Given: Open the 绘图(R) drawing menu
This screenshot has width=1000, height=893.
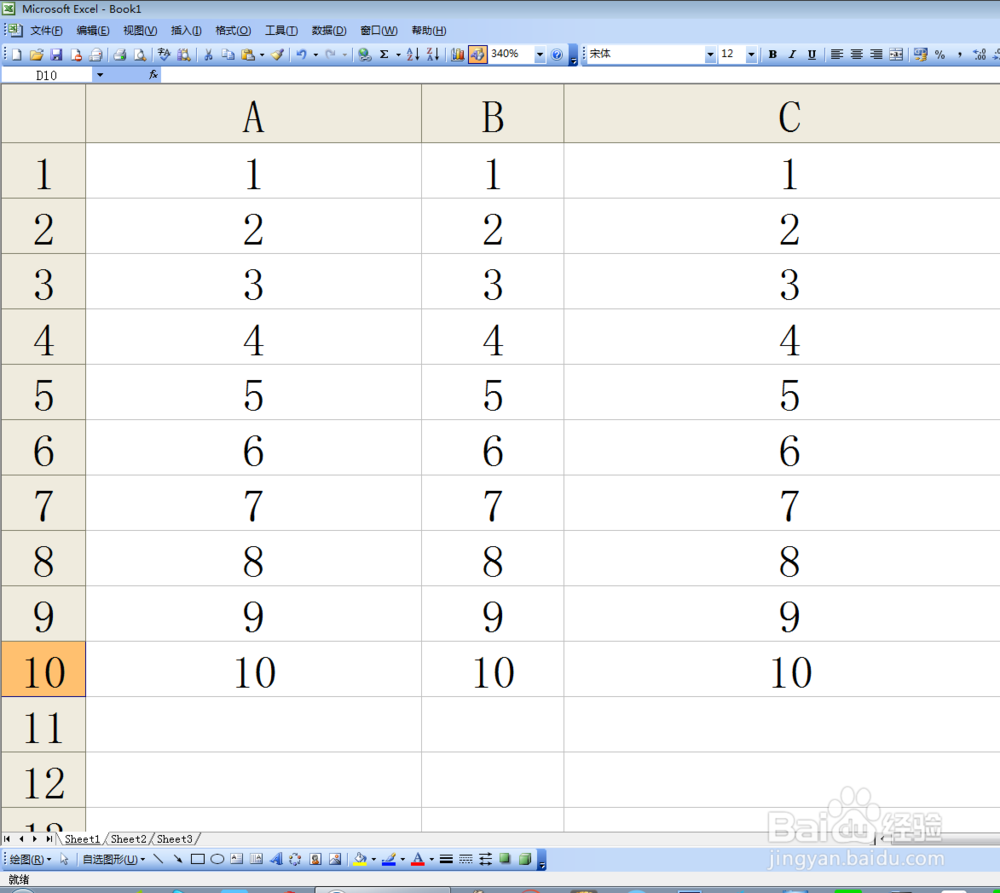Looking at the screenshot, I should coord(30,859).
